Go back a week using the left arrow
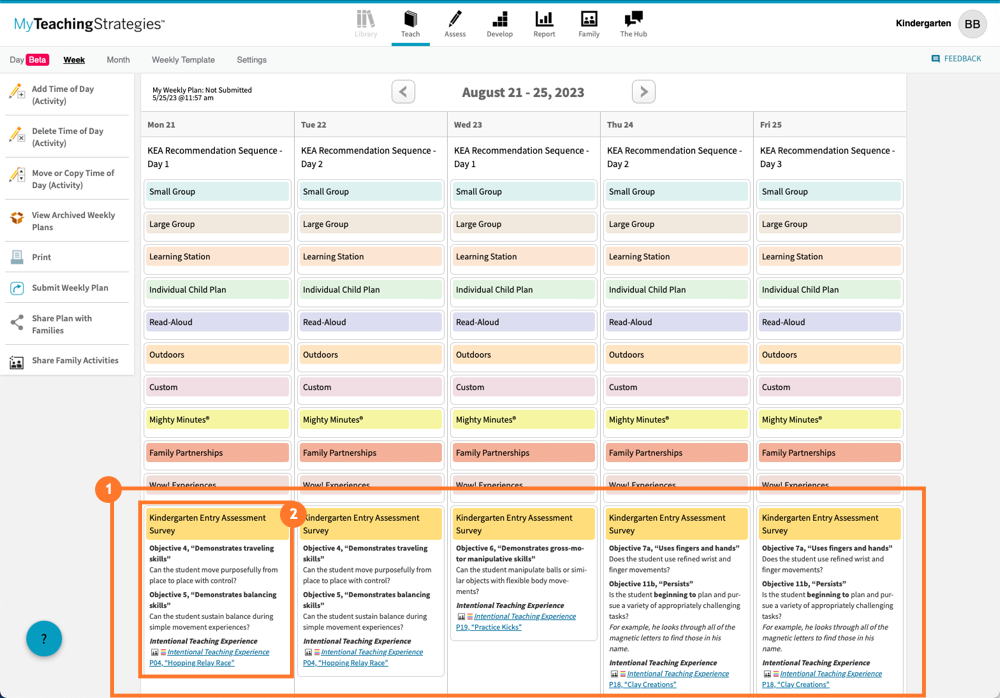 click(403, 91)
